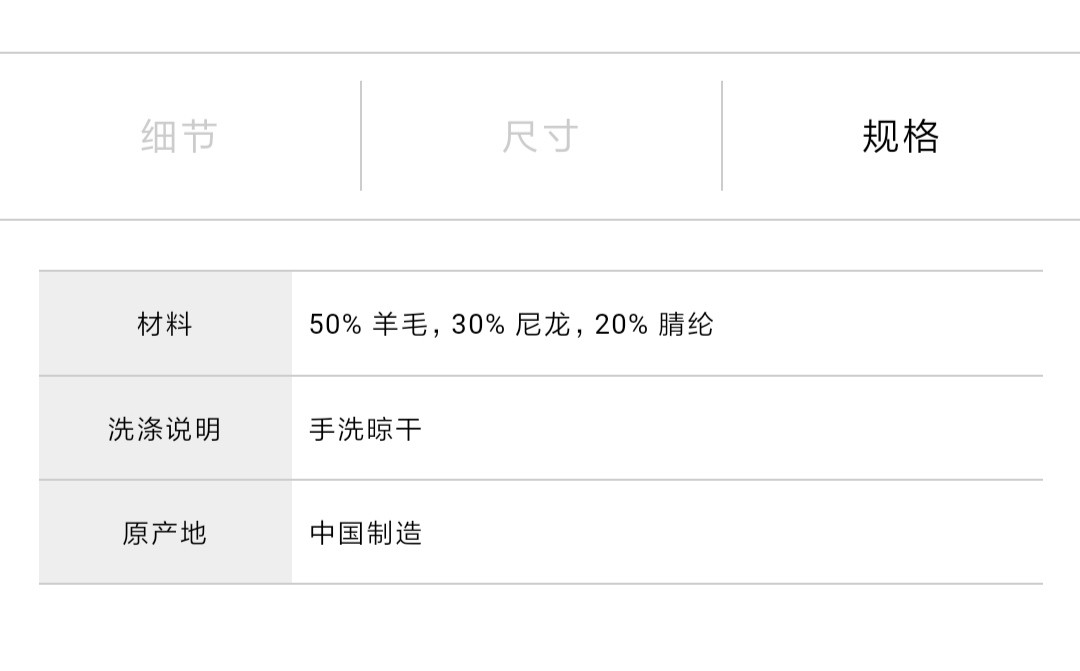Click the 手洗晾干 washing instruction text

tap(366, 429)
